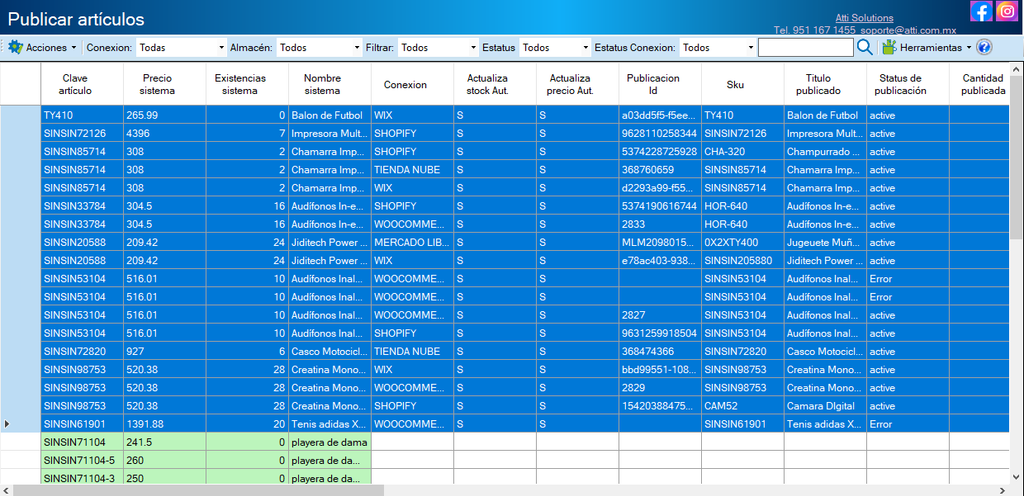The width and height of the screenshot is (1024, 496).
Task: Sort by Actualiza stock Aut. header
Action: point(495,84)
